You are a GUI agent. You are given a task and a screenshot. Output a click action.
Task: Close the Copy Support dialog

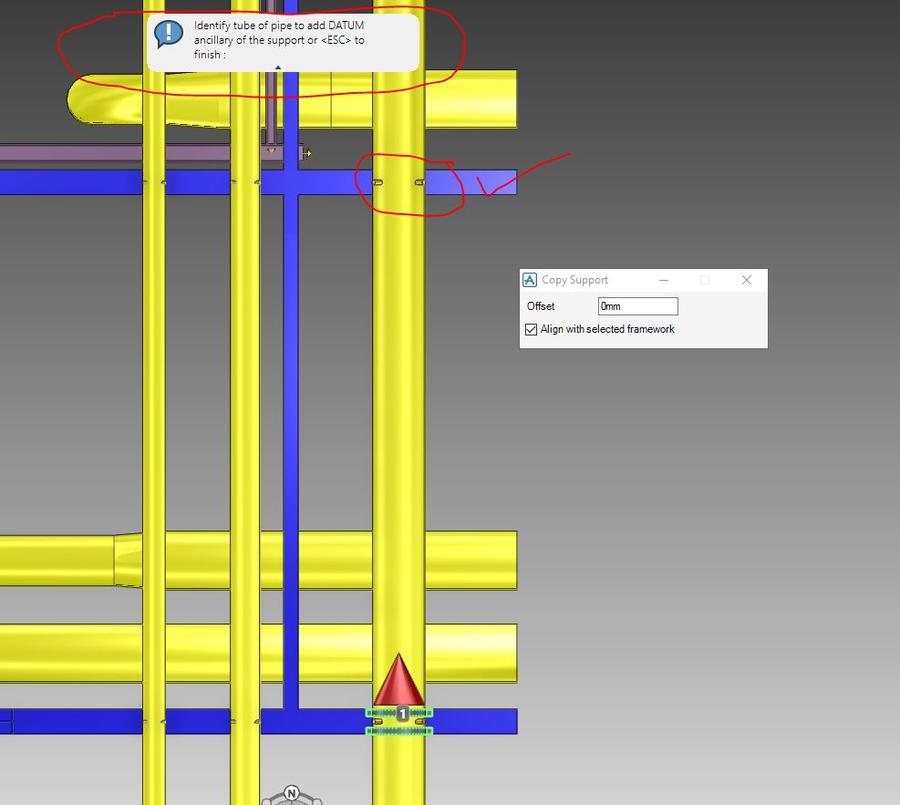(746, 280)
